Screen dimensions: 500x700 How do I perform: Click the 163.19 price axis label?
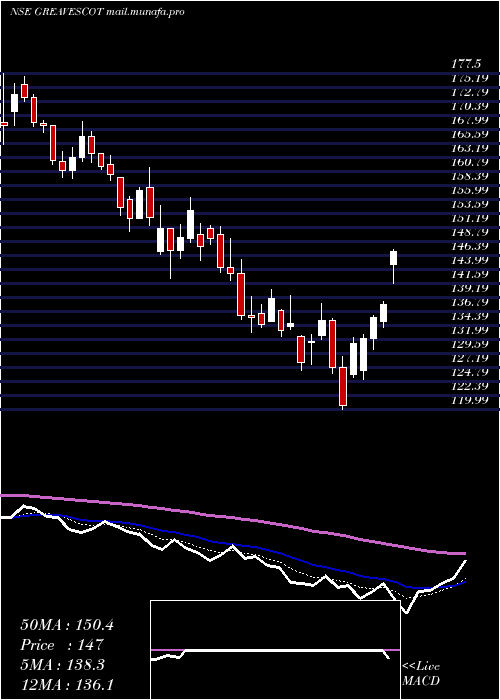tap(470, 148)
